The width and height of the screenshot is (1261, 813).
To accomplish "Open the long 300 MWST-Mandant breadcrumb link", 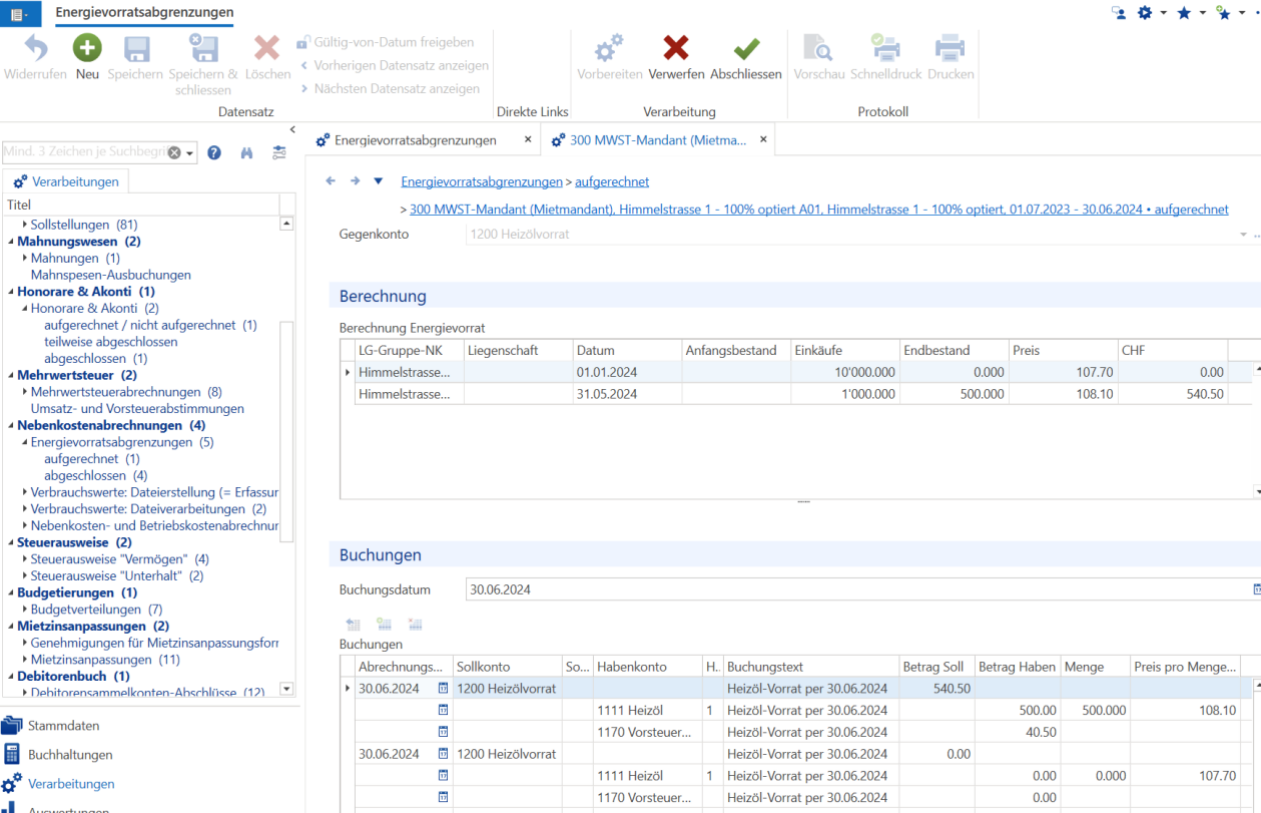I will pos(819,209).
